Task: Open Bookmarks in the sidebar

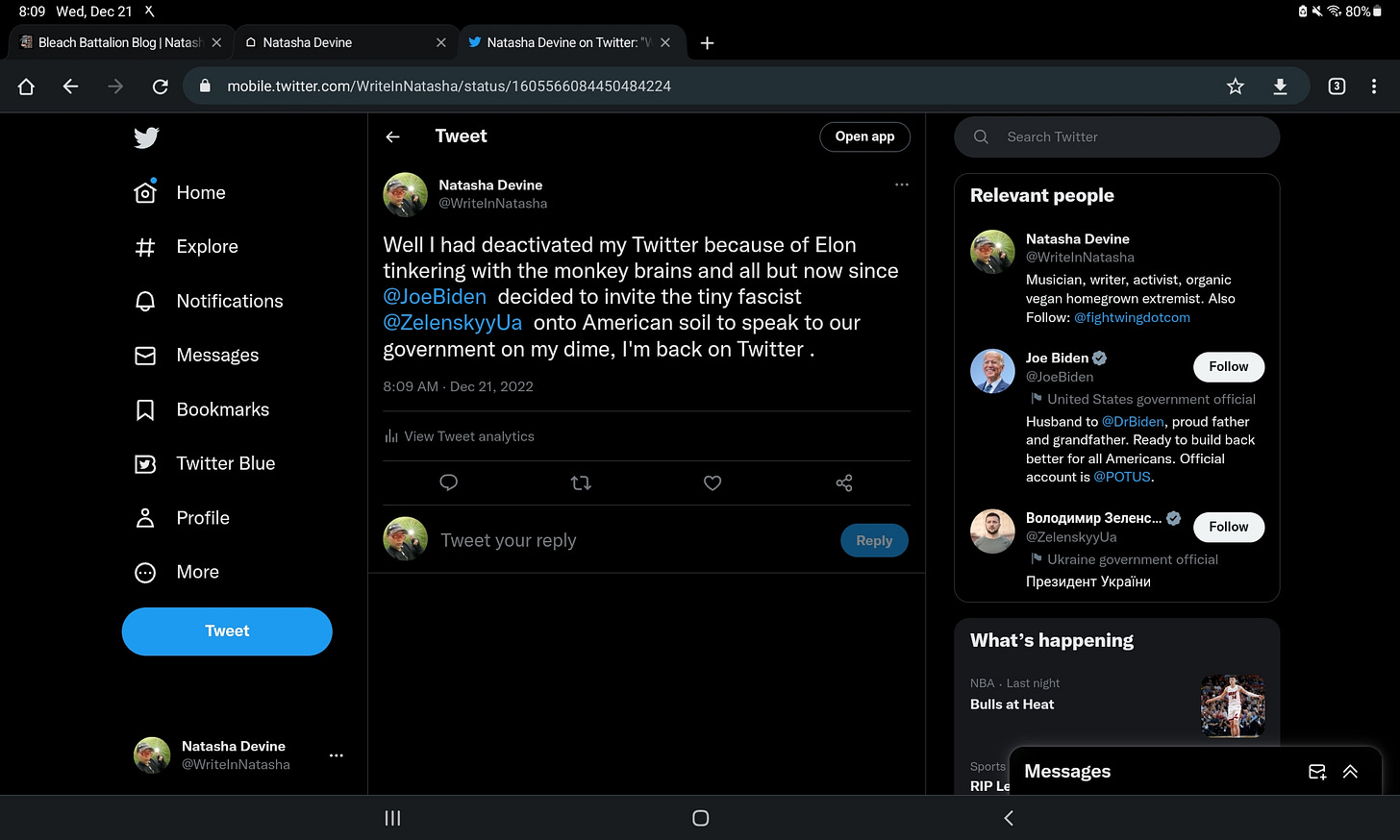Action: point(202,409)
